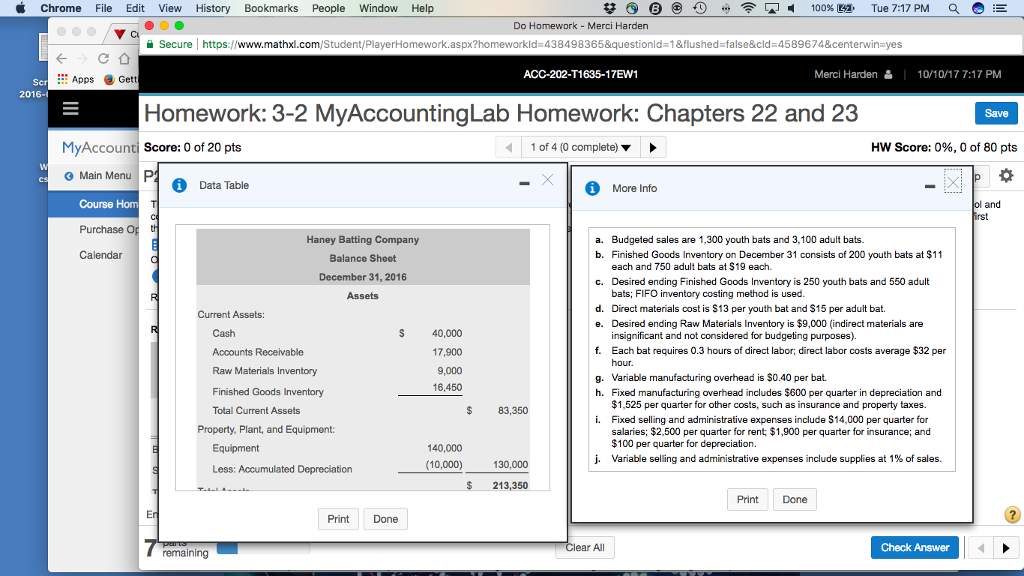Click the Clear All button
Image resolution: width=1024 pixels, height=576 pixels.
pos(584,547)
